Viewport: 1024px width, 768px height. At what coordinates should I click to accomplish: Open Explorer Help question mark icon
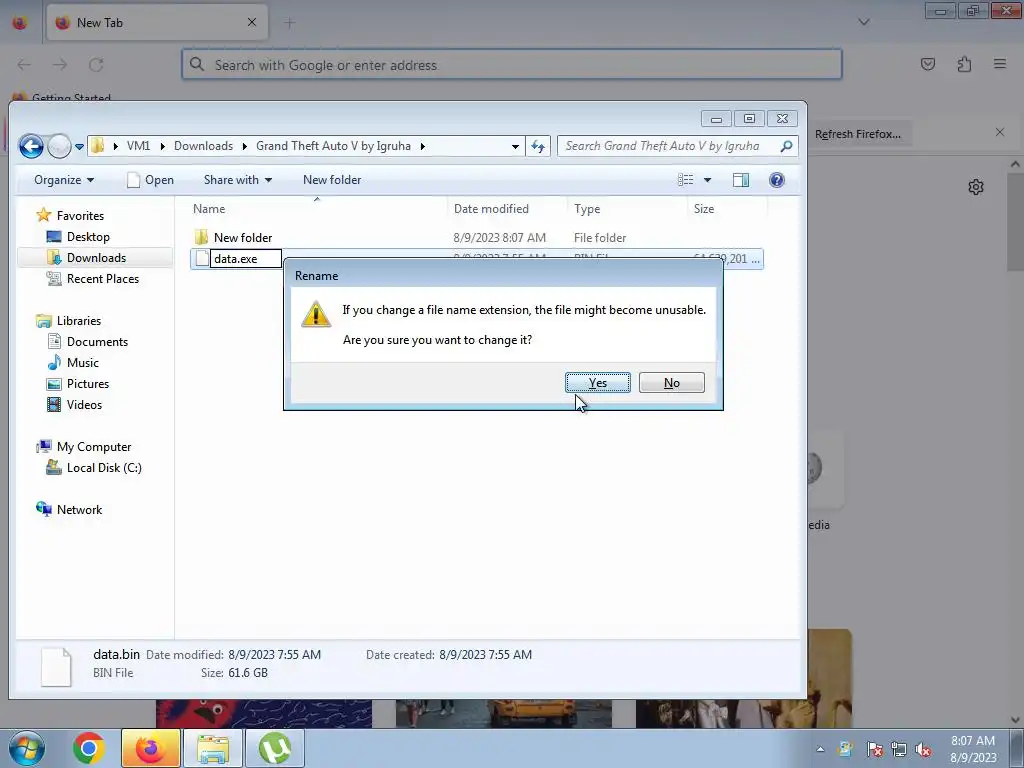tap(776, 180)
